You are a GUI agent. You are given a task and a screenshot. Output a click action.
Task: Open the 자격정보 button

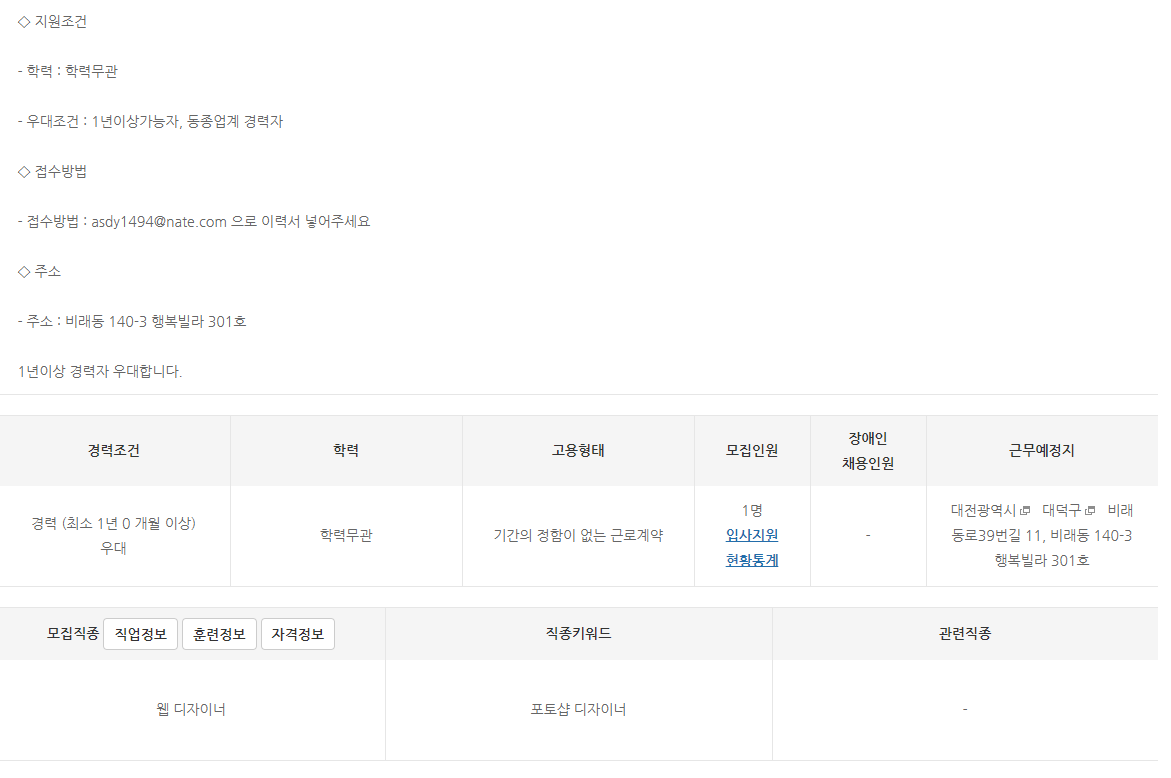[297, 634]
